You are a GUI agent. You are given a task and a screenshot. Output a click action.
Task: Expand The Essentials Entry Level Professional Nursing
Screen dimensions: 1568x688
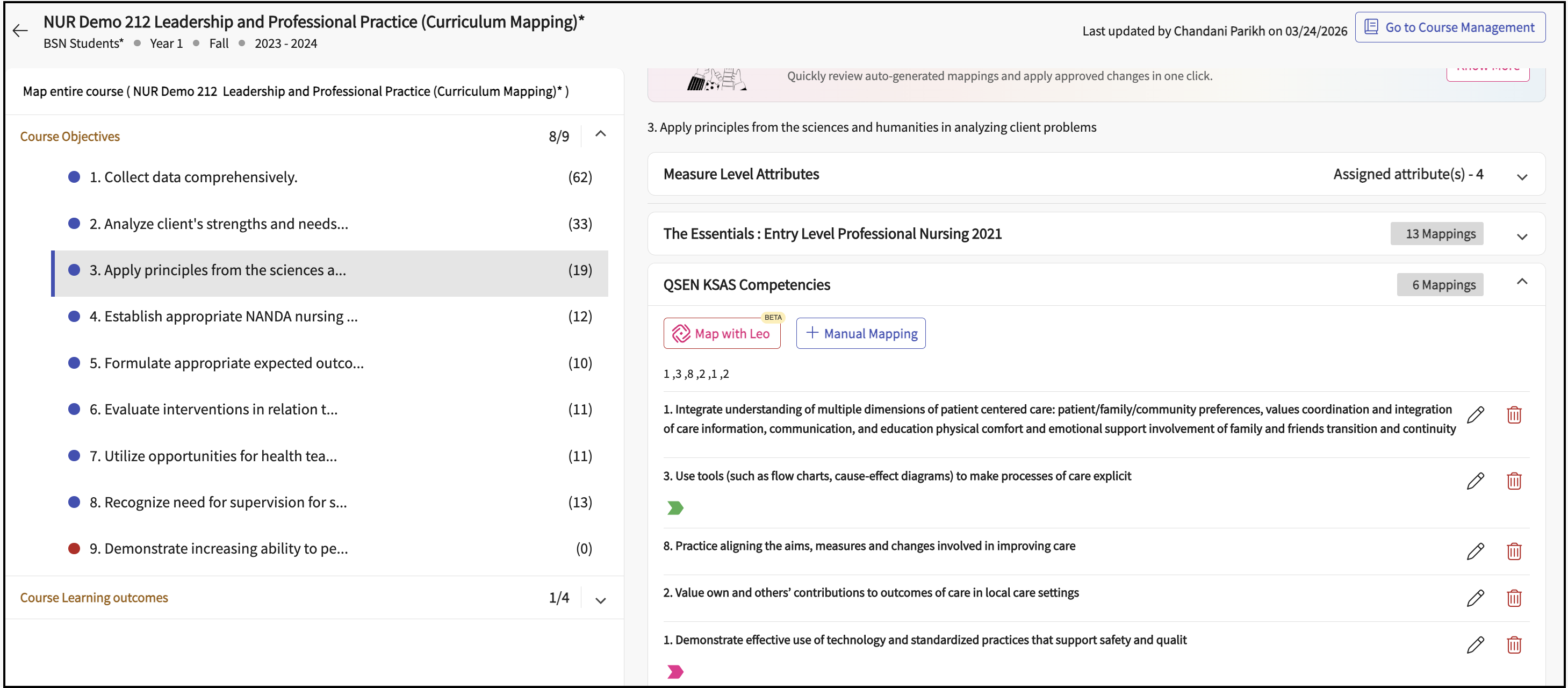click(x=1522, y=236)
